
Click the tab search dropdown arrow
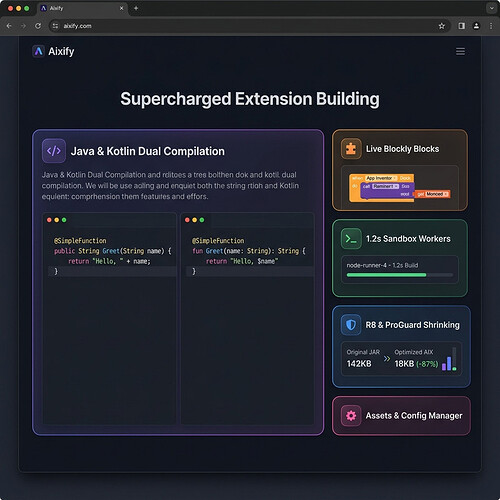(492, 8)
